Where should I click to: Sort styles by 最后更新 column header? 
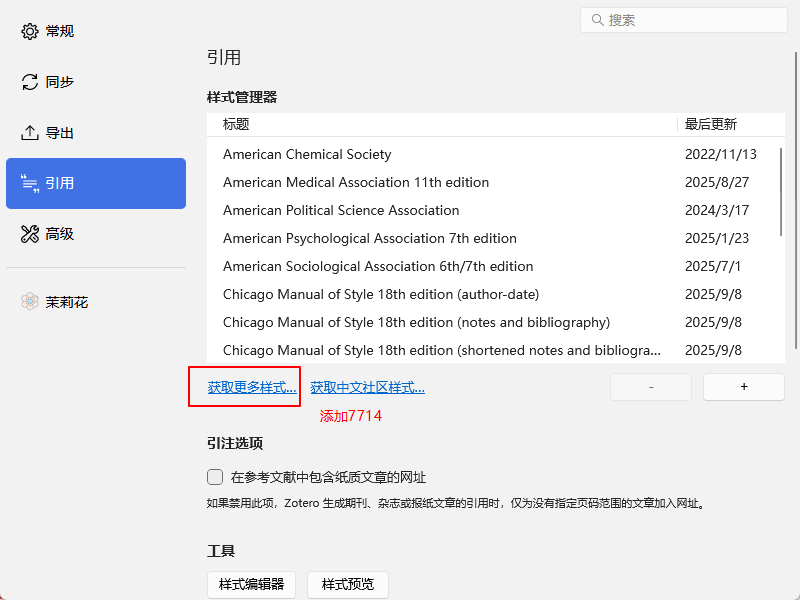point(731,124)
